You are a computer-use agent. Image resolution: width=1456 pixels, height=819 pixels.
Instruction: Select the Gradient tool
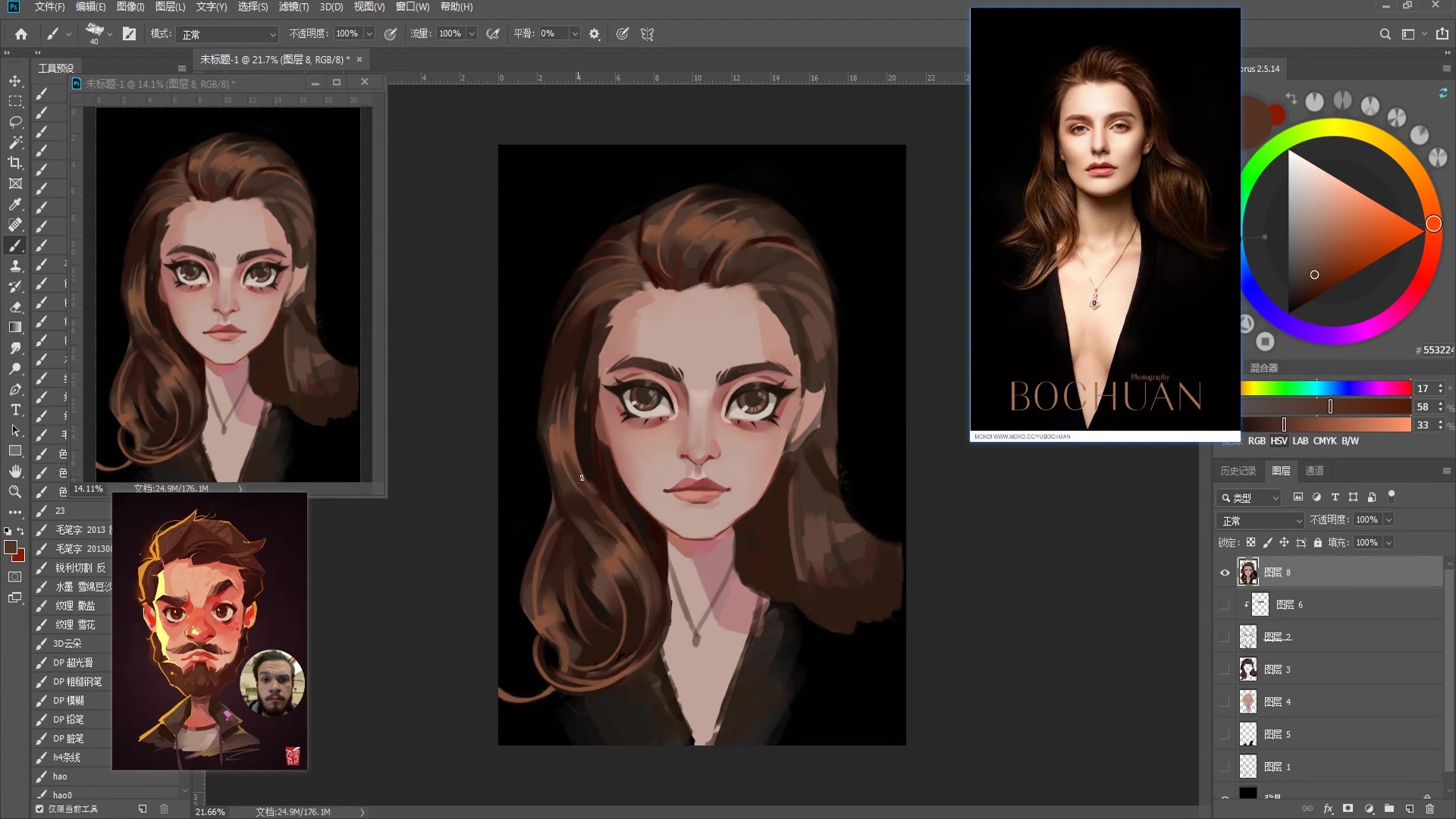point(15,328)
